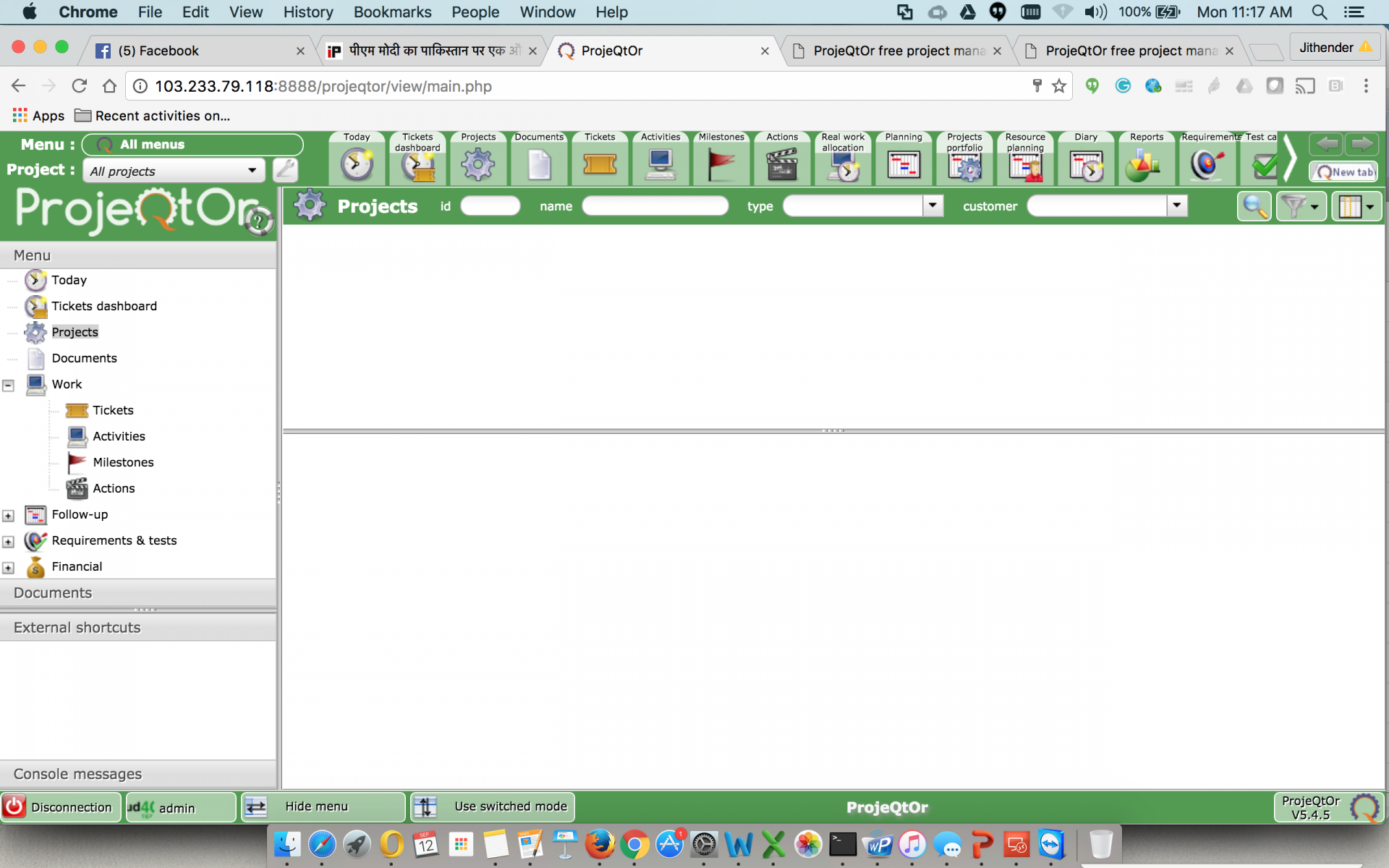Collapse the Work tree node
Image resolution: width=1389 pixels, height=868 pixels.
pyautogui.click(x=9, y=386)
